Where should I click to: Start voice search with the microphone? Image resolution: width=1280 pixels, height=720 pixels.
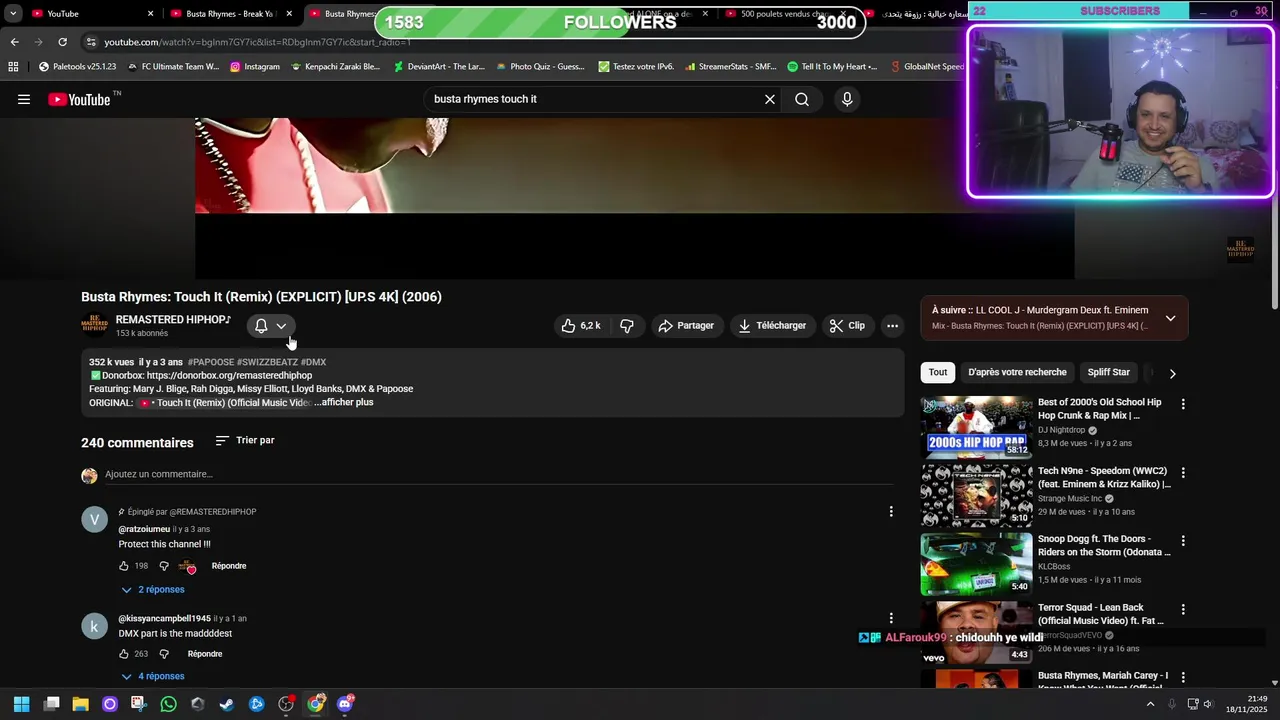click(x=847, y=99)
